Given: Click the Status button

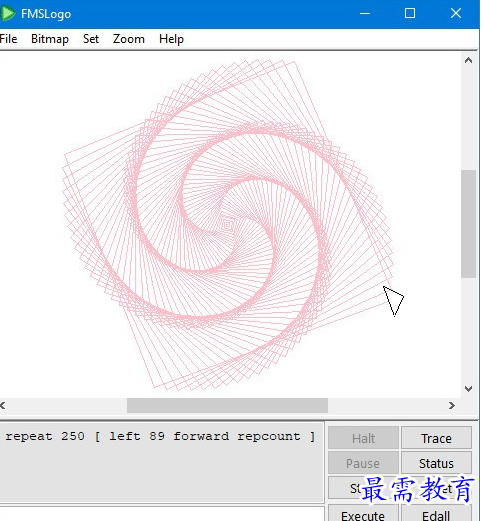Looking at the screenshot, I should click(x=436, y=463).
